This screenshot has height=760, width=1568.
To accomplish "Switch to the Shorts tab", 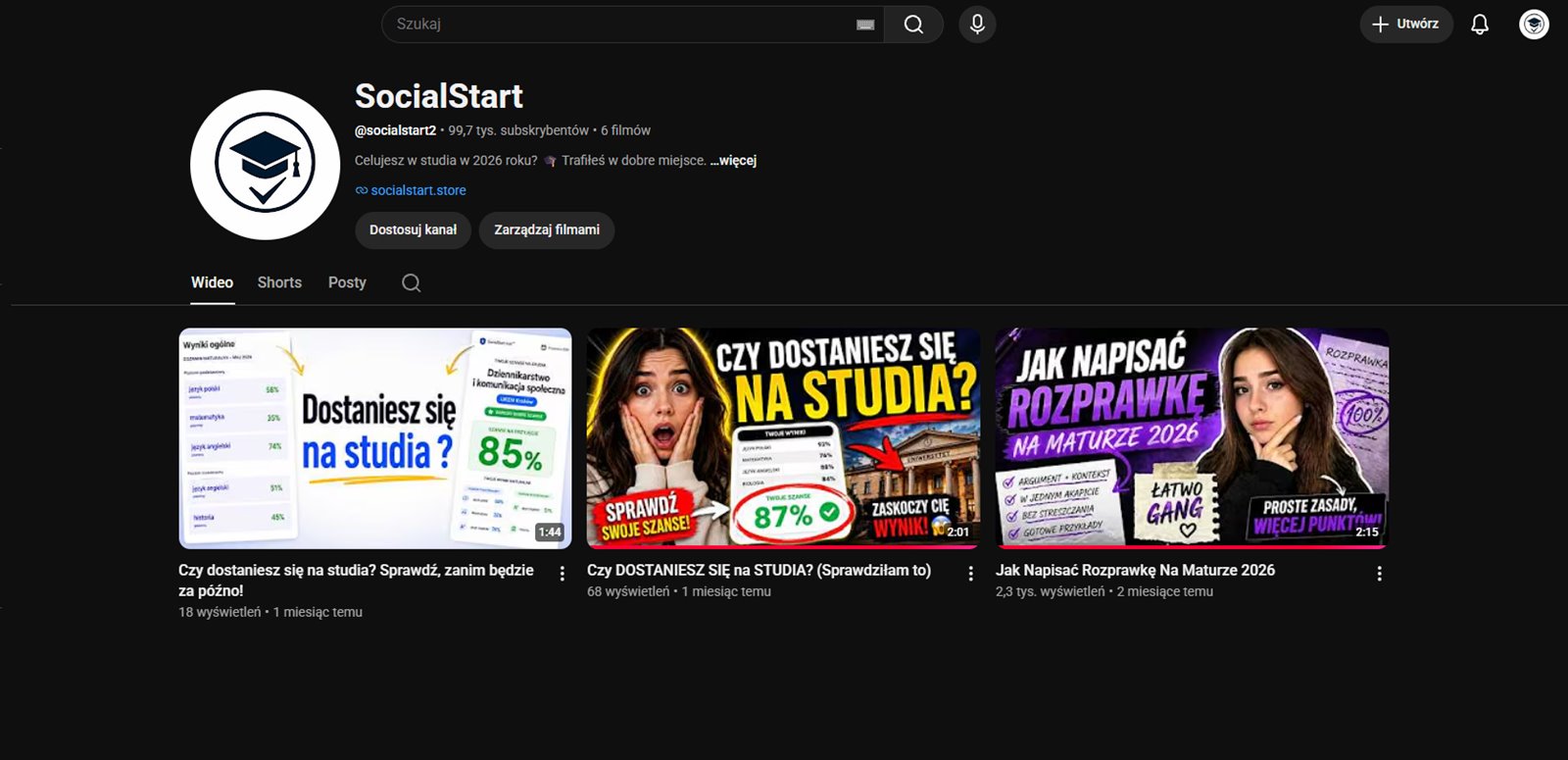I will click(x=279, y=282).
